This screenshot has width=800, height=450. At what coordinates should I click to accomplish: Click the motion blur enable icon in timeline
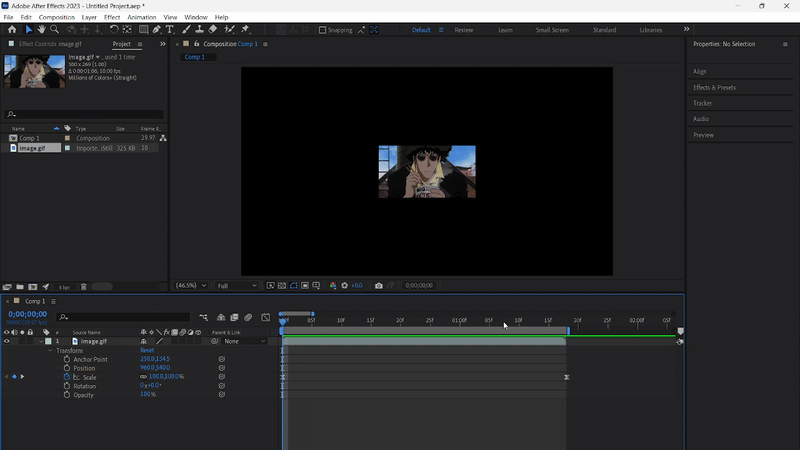click(248, 317)
